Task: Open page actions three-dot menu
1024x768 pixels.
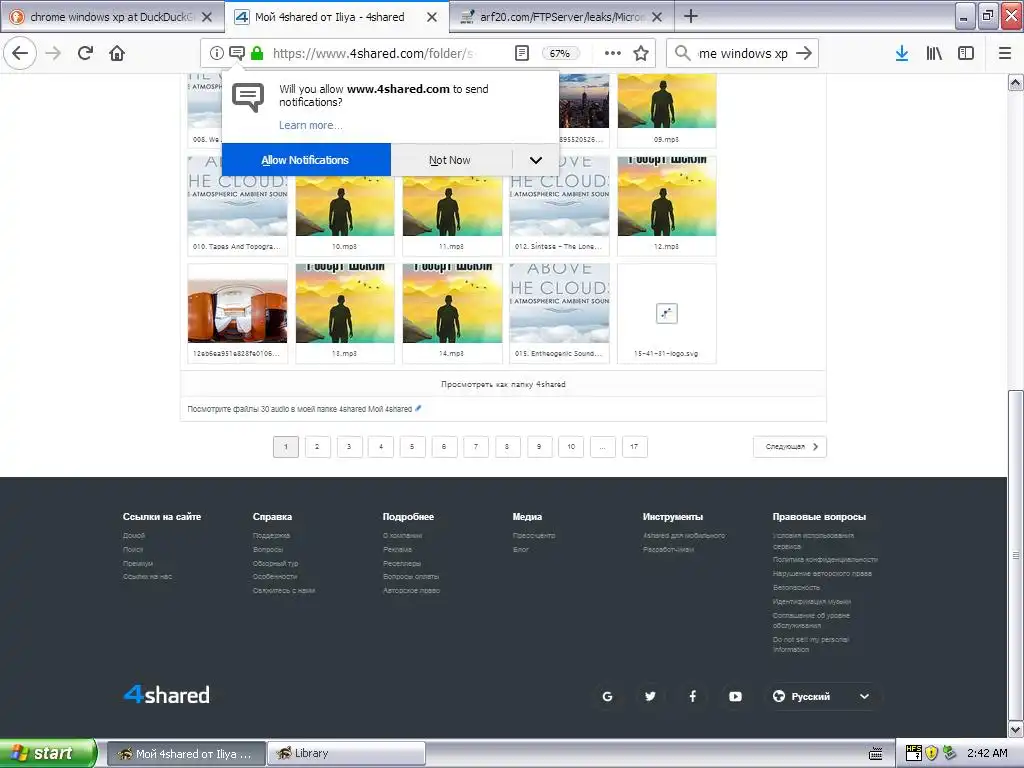Action: click(612, 53)
